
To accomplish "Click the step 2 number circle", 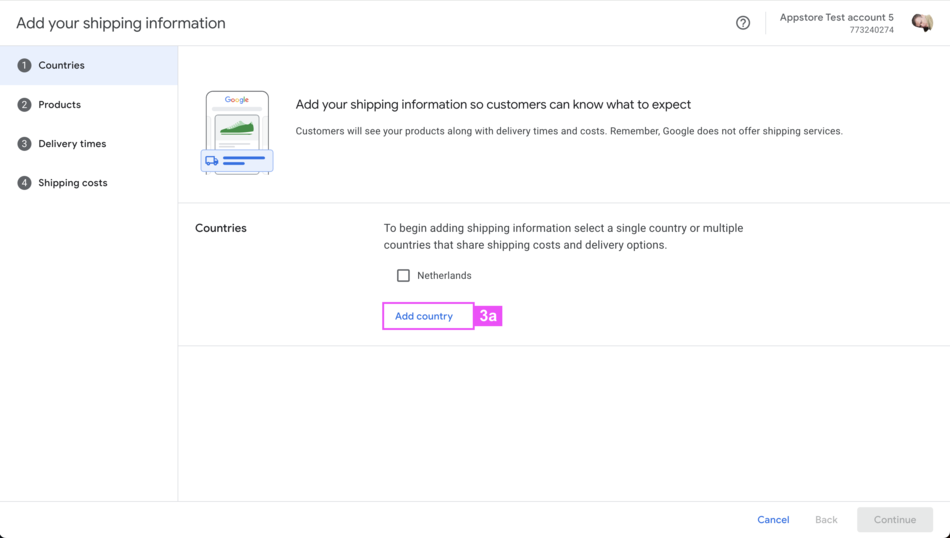I will (24, 105).
